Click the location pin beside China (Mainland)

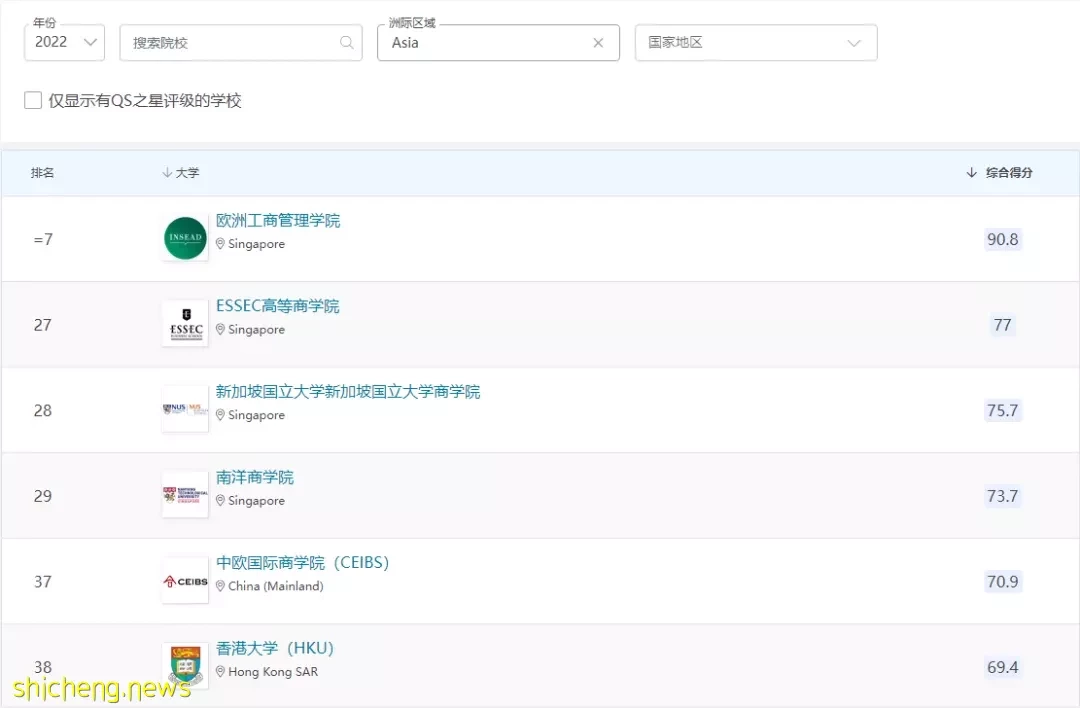tap(220, 586)
